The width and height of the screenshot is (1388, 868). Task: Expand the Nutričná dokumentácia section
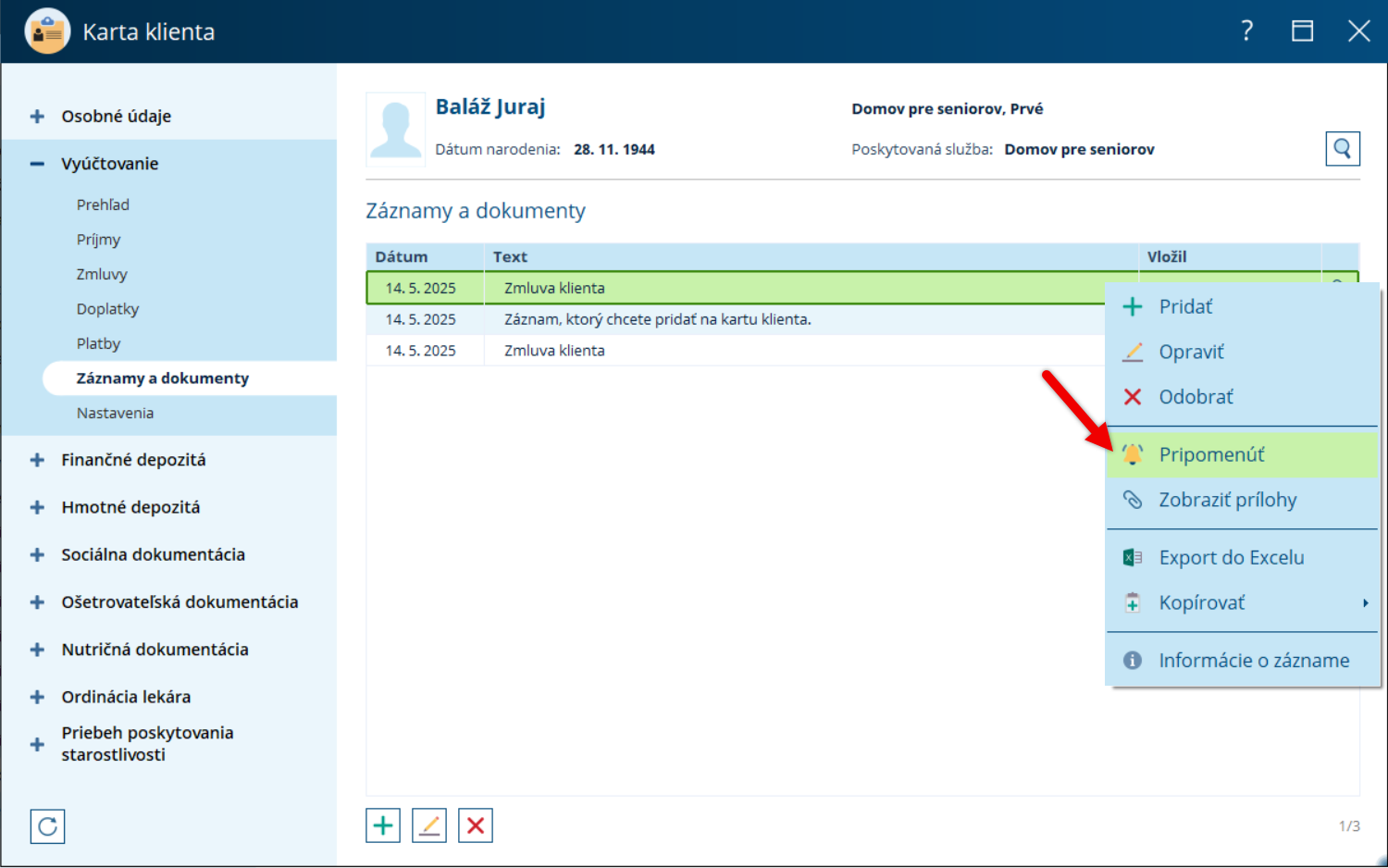[37, 650]
